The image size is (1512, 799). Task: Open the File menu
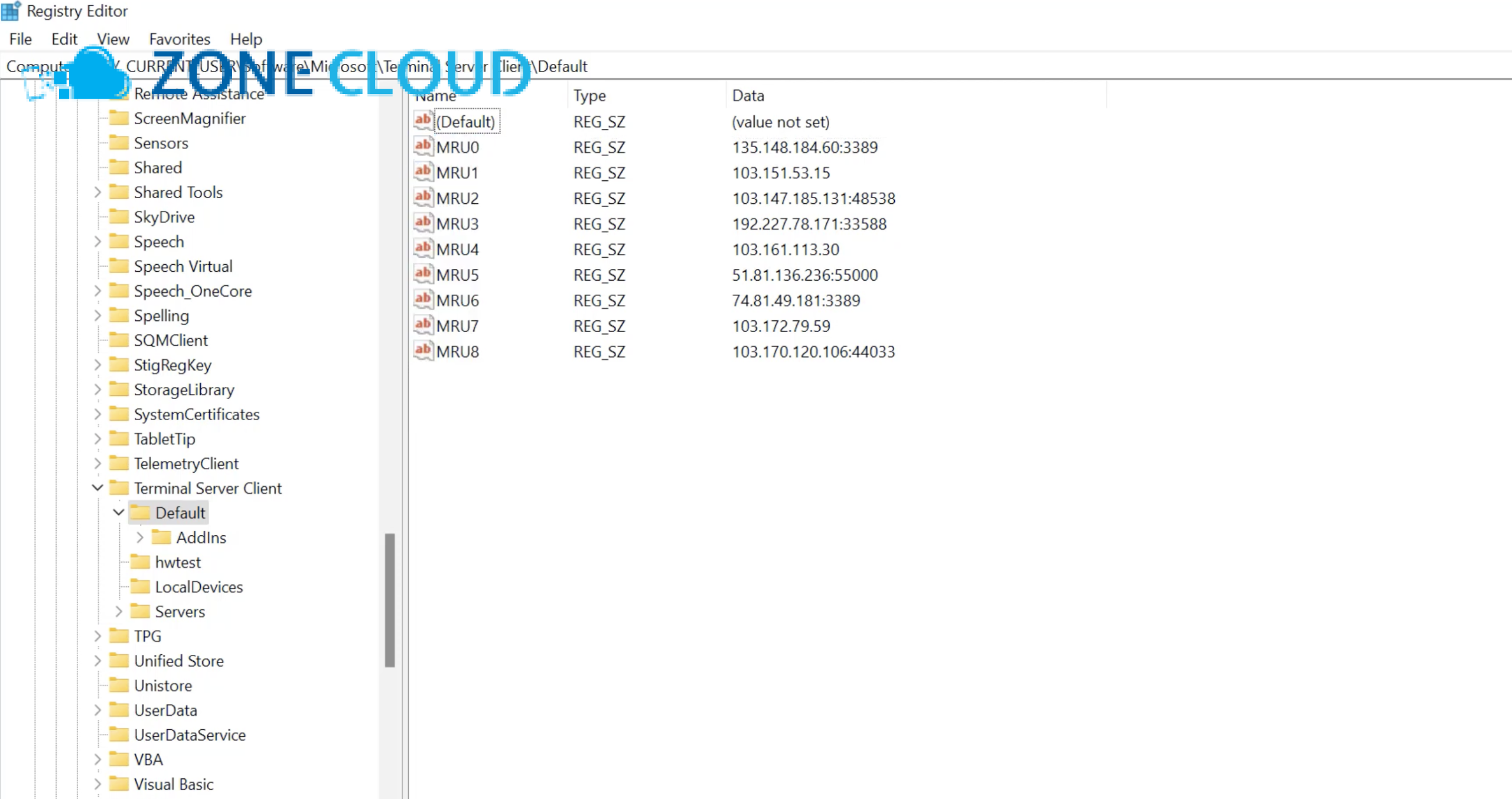21,39
